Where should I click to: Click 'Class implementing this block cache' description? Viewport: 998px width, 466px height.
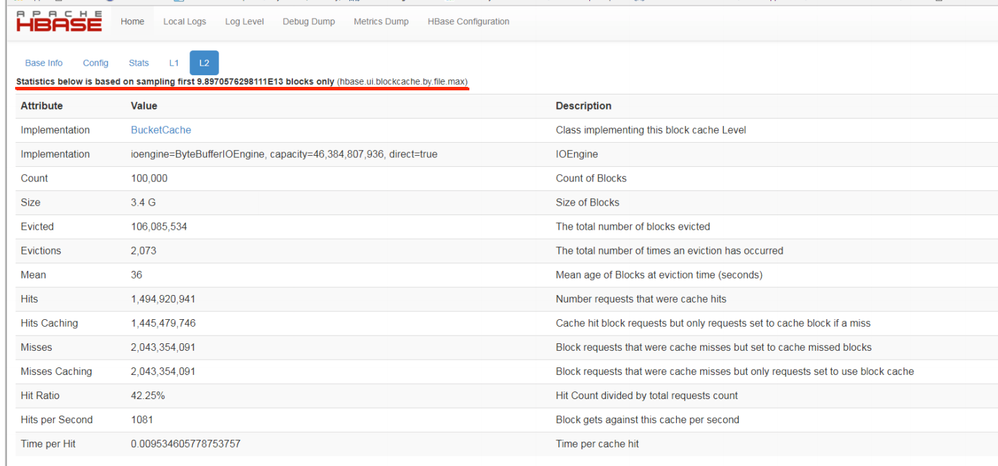[x=651, y=130]
